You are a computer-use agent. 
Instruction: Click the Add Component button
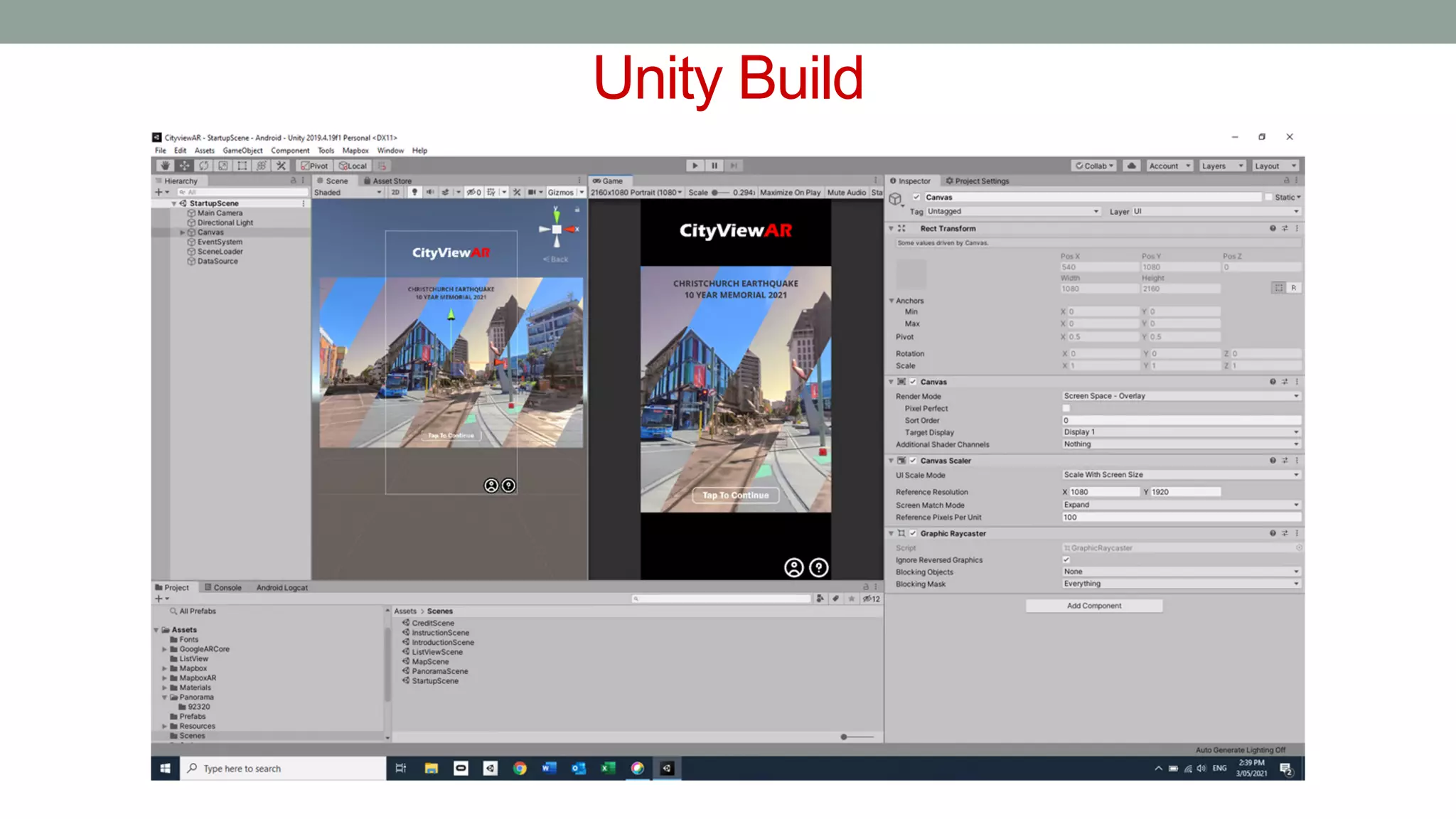coord(1093,606)
